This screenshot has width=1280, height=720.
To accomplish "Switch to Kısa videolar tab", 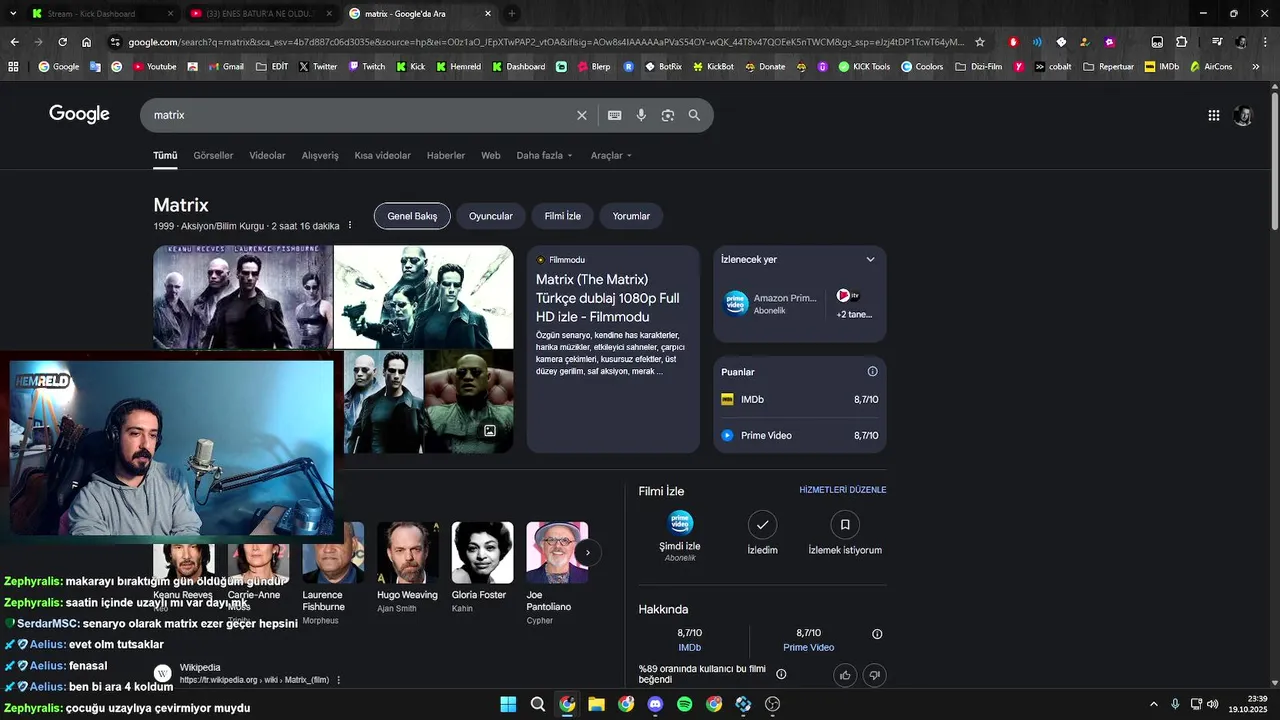I will [382, 155].
